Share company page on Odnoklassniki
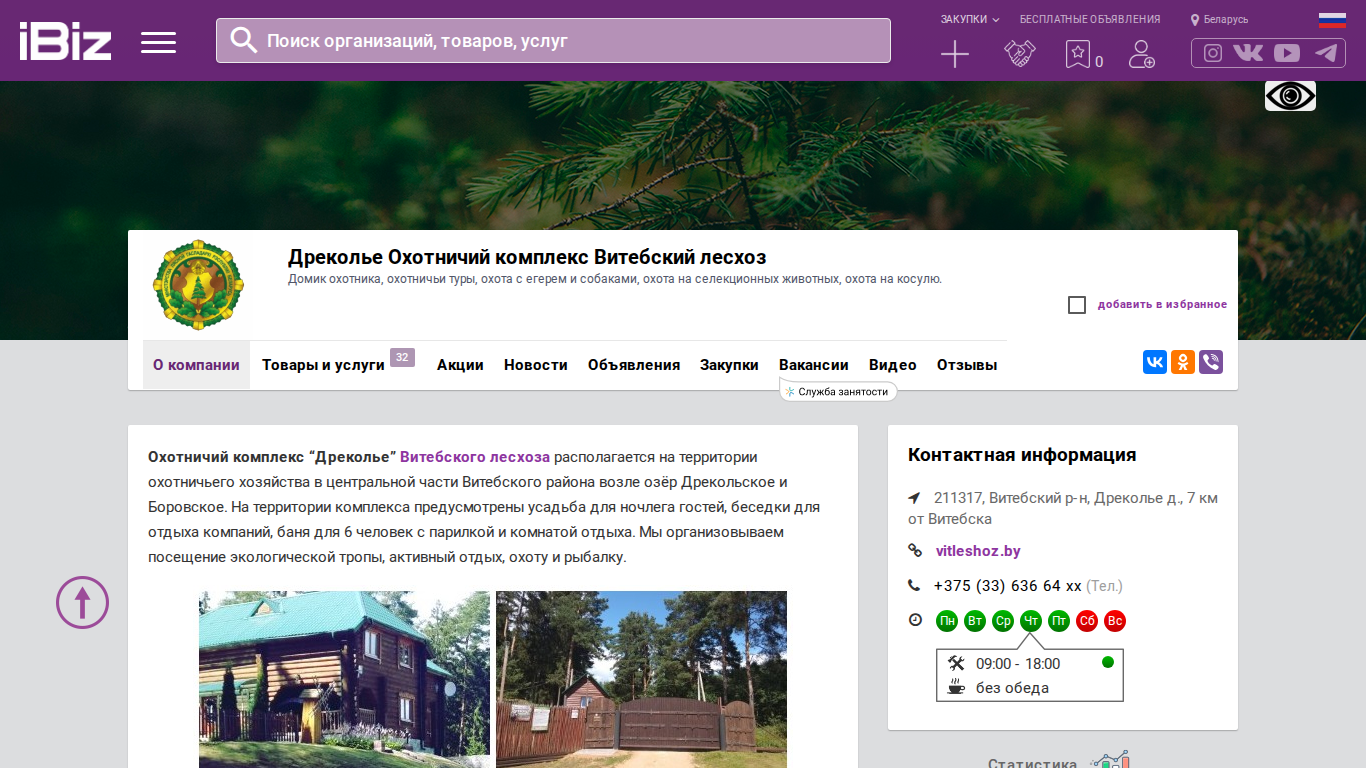The height and width of the screenshot is (768, 1366). pos(1183,362)
